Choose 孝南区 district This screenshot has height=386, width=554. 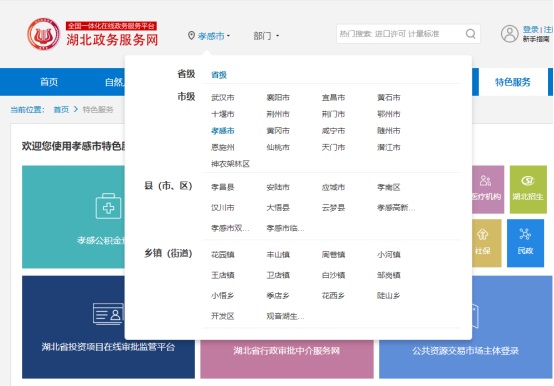coord(389,187)
